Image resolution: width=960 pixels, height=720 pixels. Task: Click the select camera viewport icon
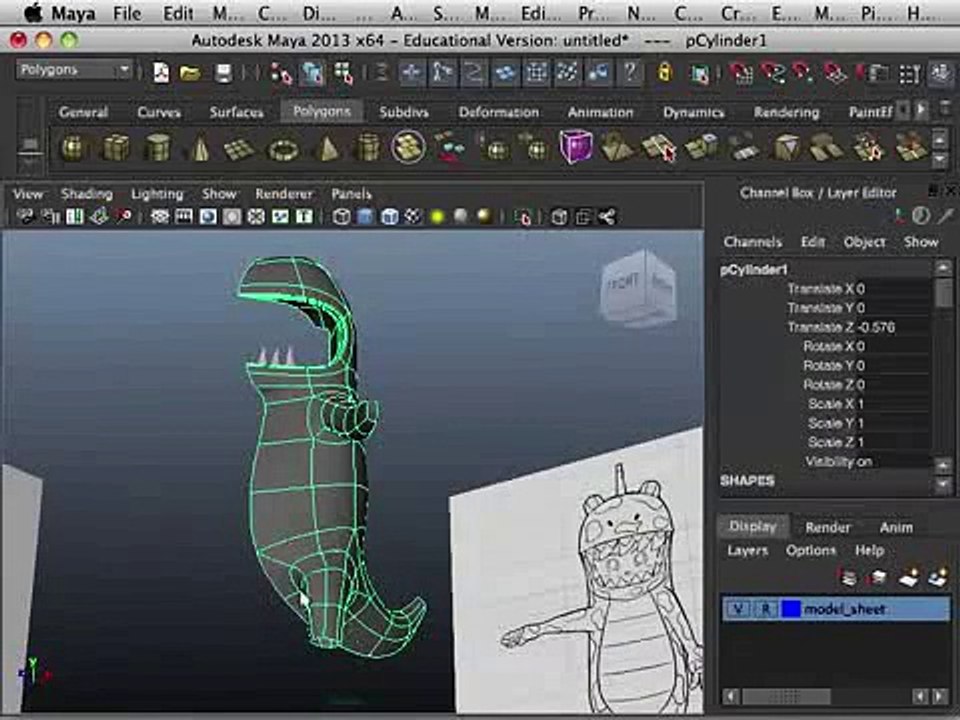[x=26, y=217]
